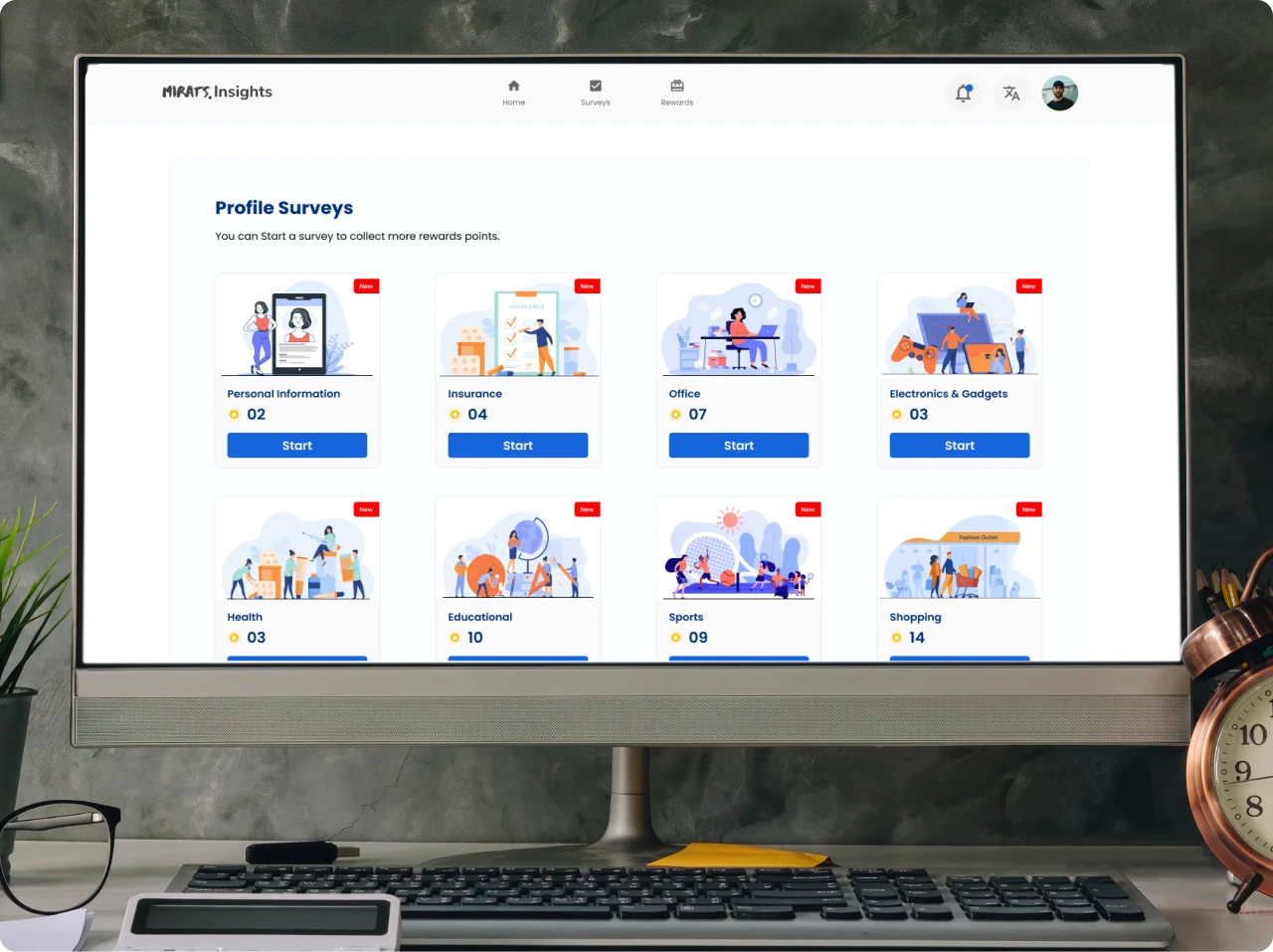Start the Personal Information survey
Image resolution: width=1273 pixels, height=952 pixels.
[297, 446]
